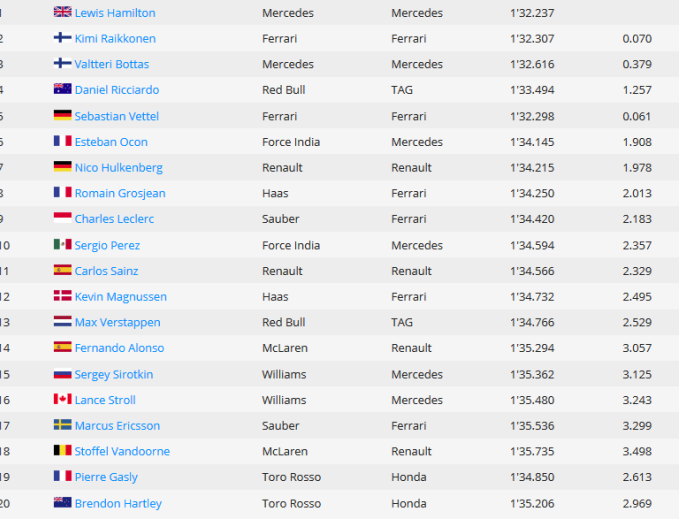
Task: Click the Finnish flag beside Kimi Raikkonen
Action: click(62, 39)
